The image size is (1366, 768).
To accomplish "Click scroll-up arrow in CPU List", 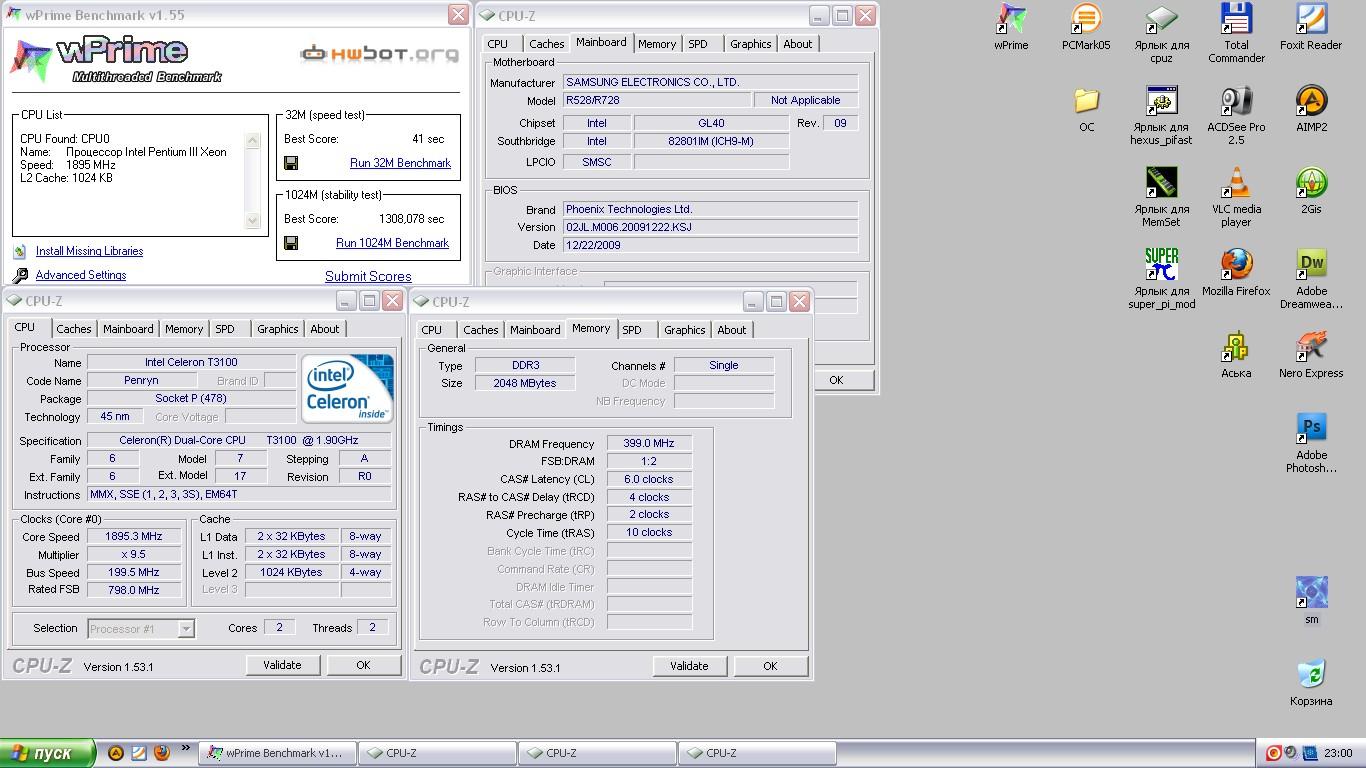I will (x=253, y=141).
